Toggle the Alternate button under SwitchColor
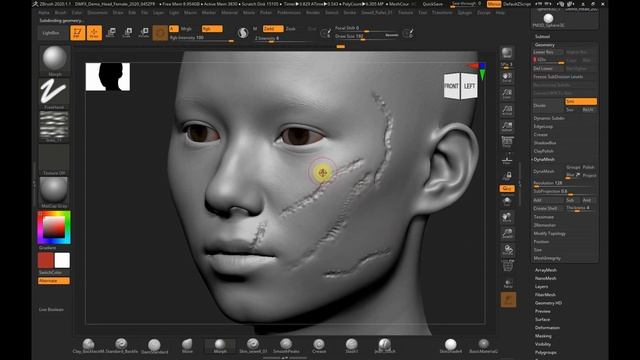Screen dimensions: 640x360 54,281
